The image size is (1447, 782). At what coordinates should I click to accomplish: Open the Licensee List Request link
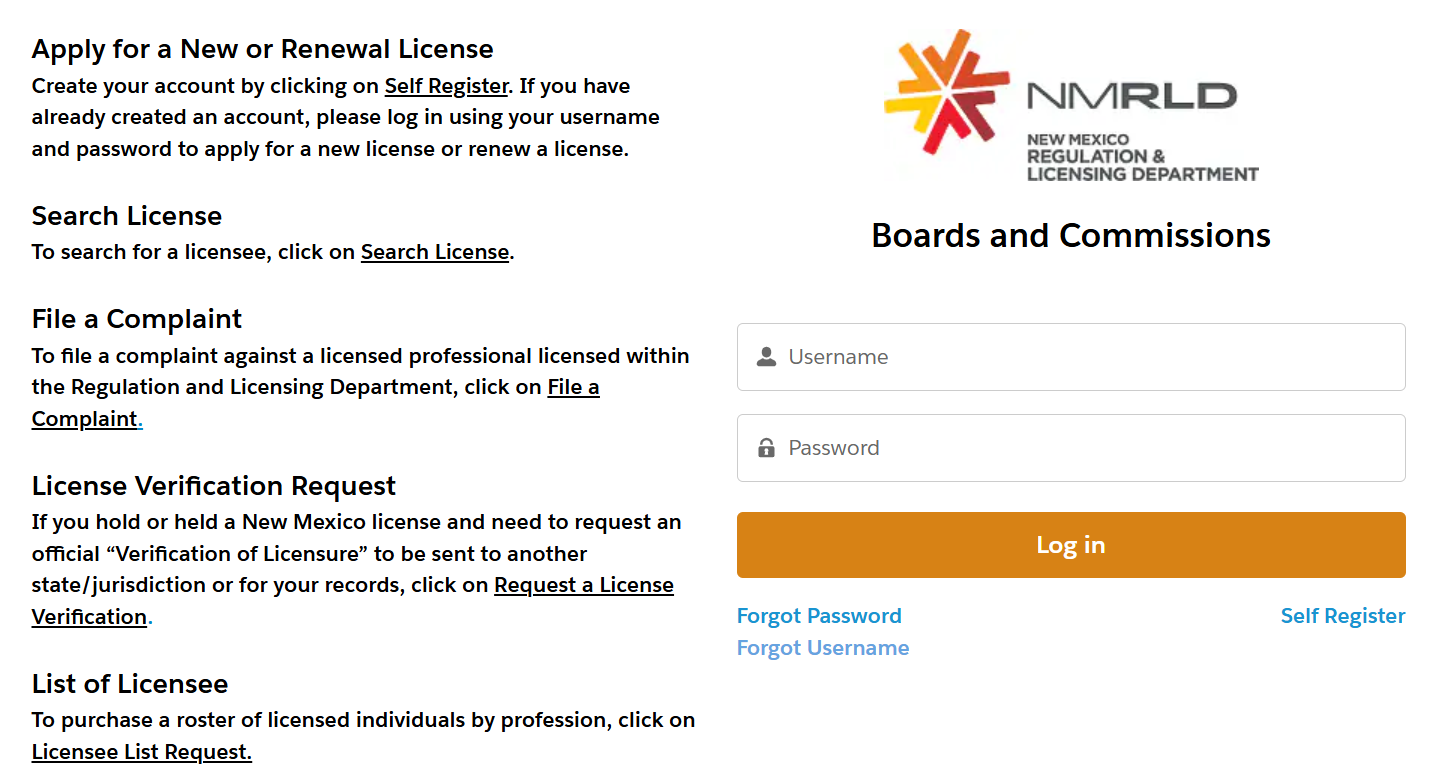141,752
